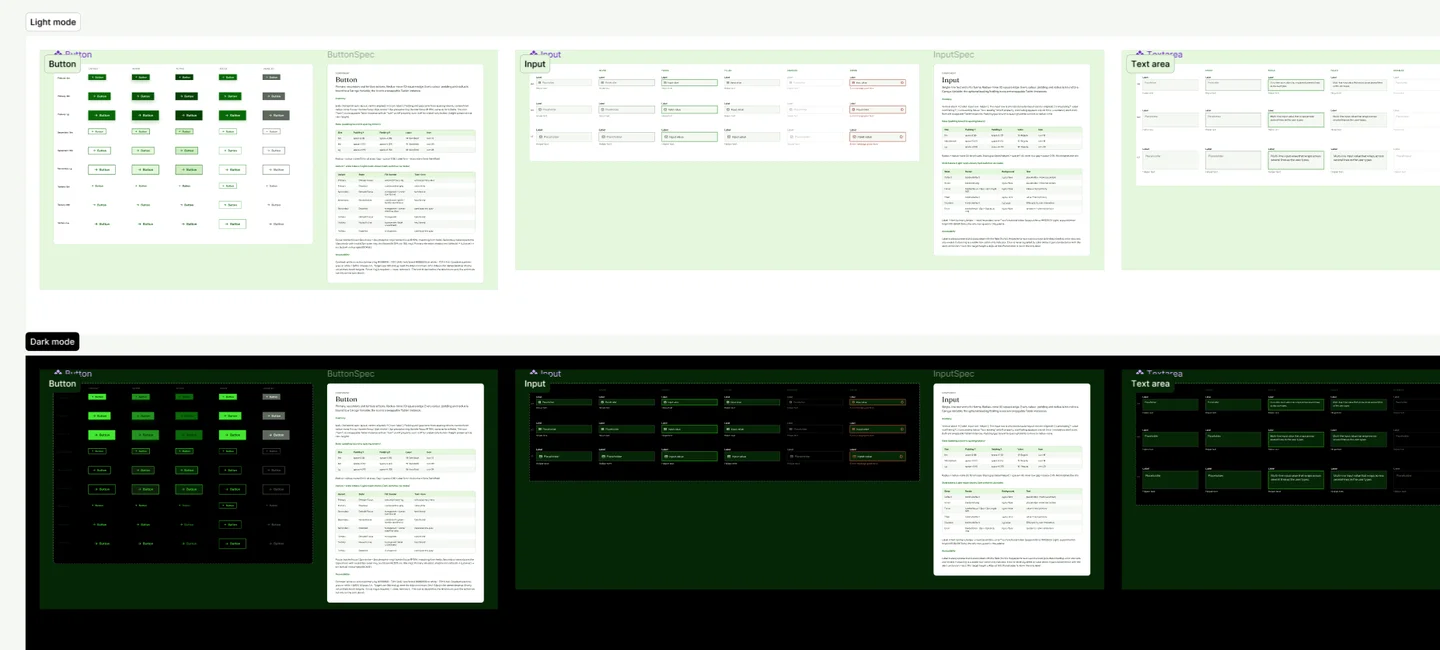The height and width of the screenshot is (650, 1440).
Task: Select the Input section tag in Light mode
Action: [535, 64]
